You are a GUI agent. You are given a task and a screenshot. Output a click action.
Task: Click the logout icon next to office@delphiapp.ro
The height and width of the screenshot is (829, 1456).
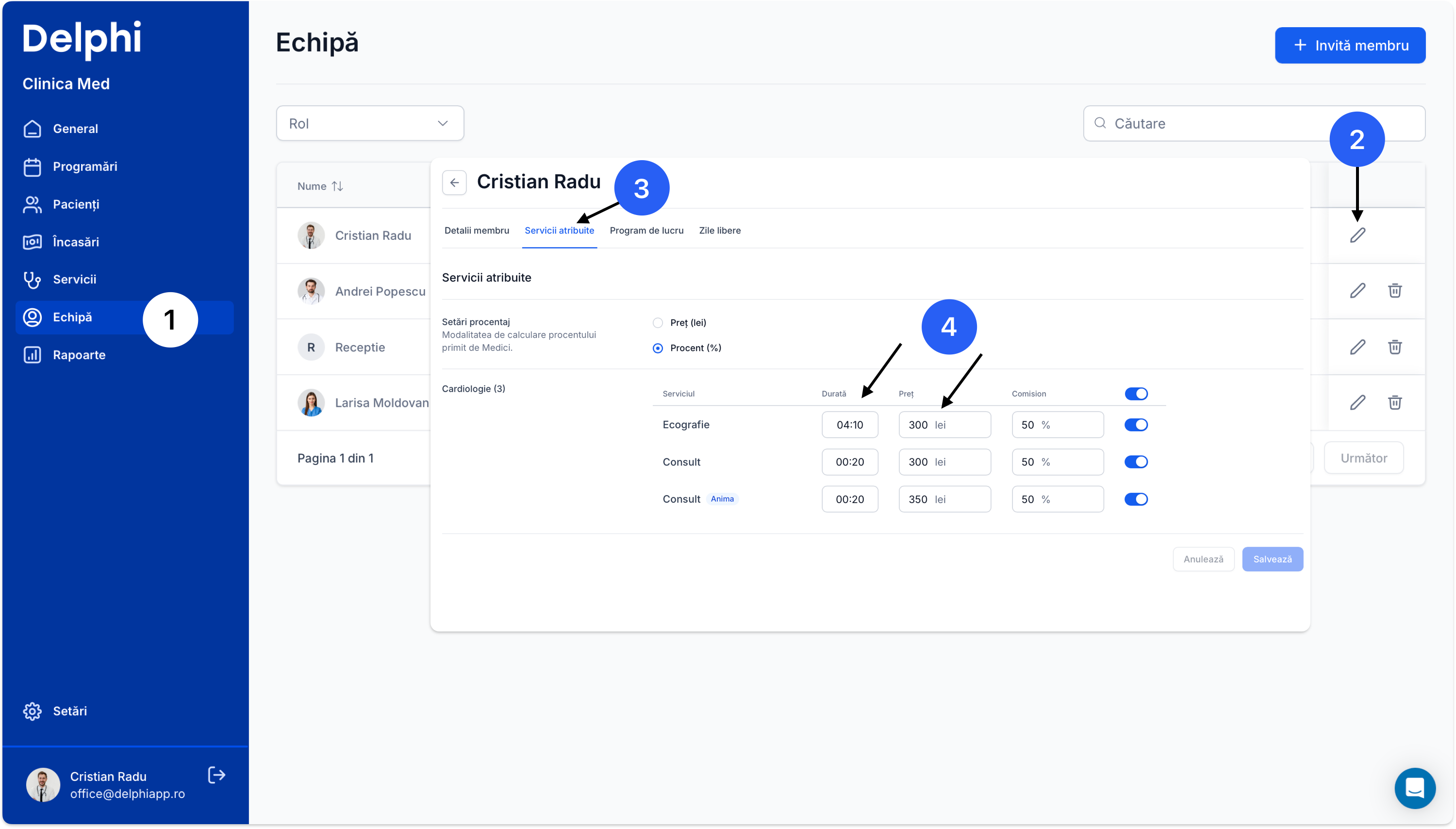click(x=217, y=775)
